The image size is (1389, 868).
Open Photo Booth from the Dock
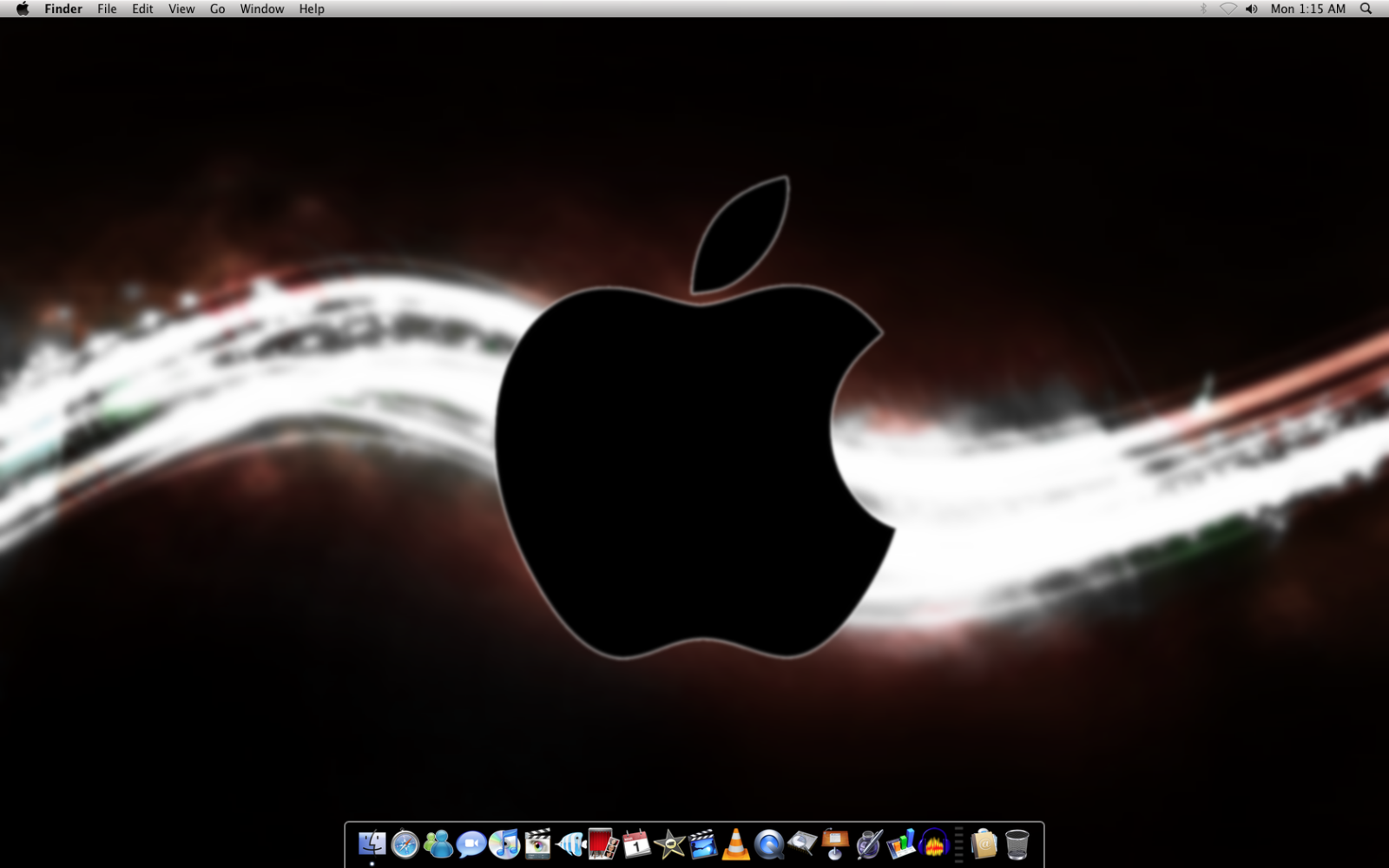pos(603,844)
